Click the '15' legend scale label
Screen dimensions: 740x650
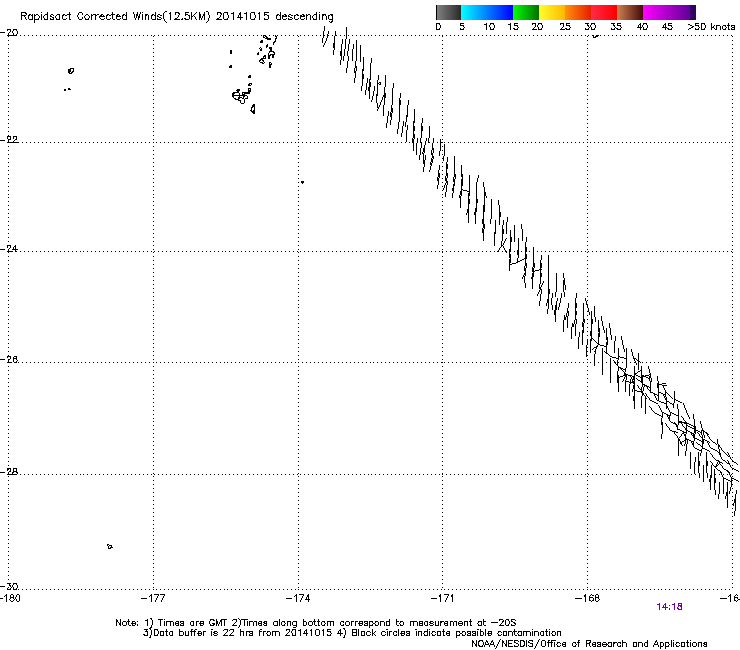tap(513, 27)
